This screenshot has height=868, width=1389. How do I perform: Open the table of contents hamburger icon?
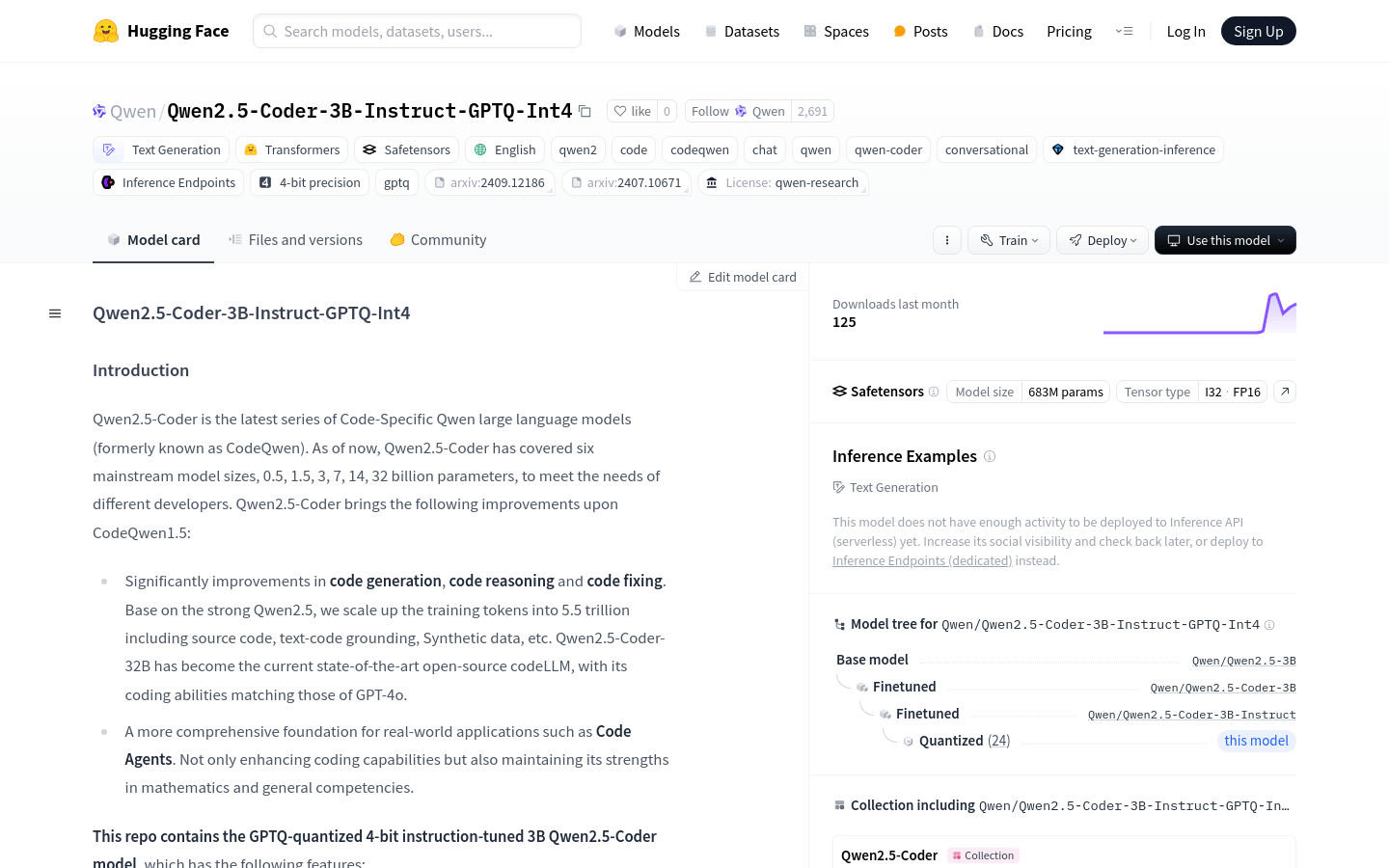55,312
